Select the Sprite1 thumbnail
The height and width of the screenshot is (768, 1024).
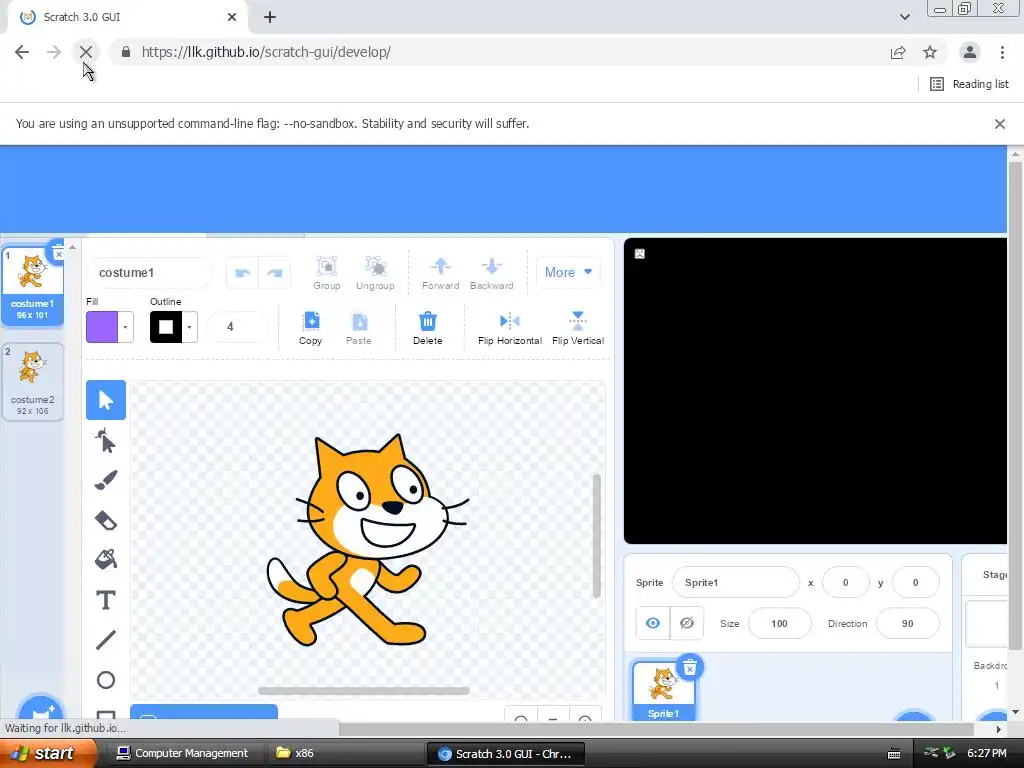[664, 690]
